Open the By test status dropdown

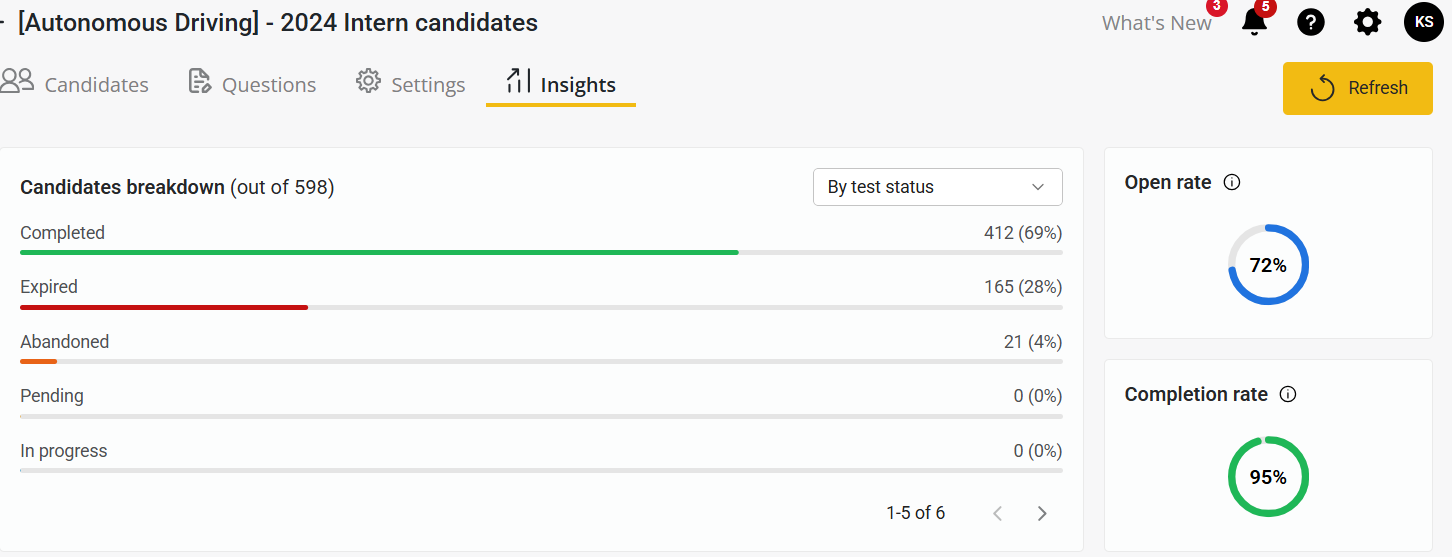click(937, 187)
